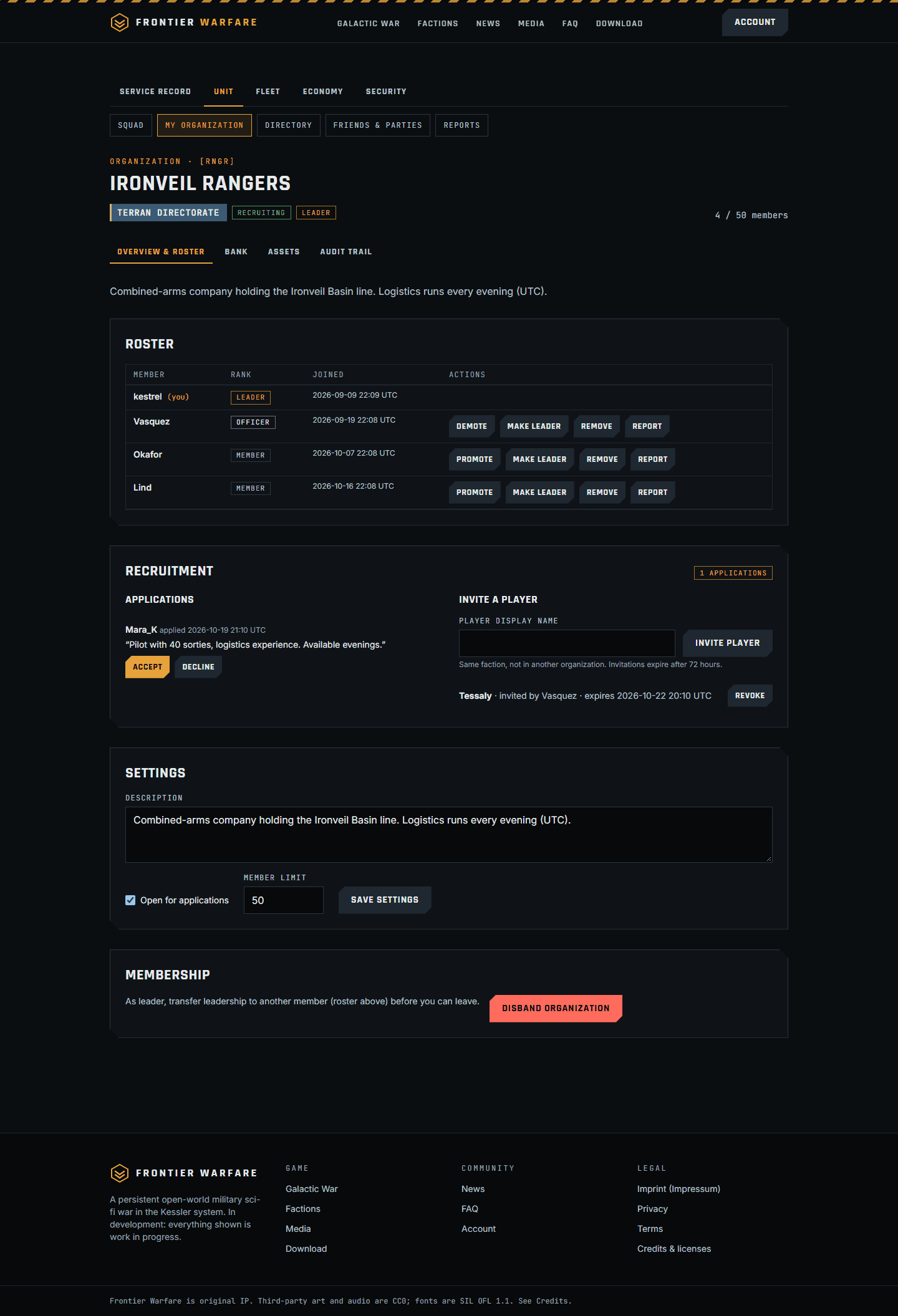
Task: View the Reports sub-tab
Action: pos(462,125)
